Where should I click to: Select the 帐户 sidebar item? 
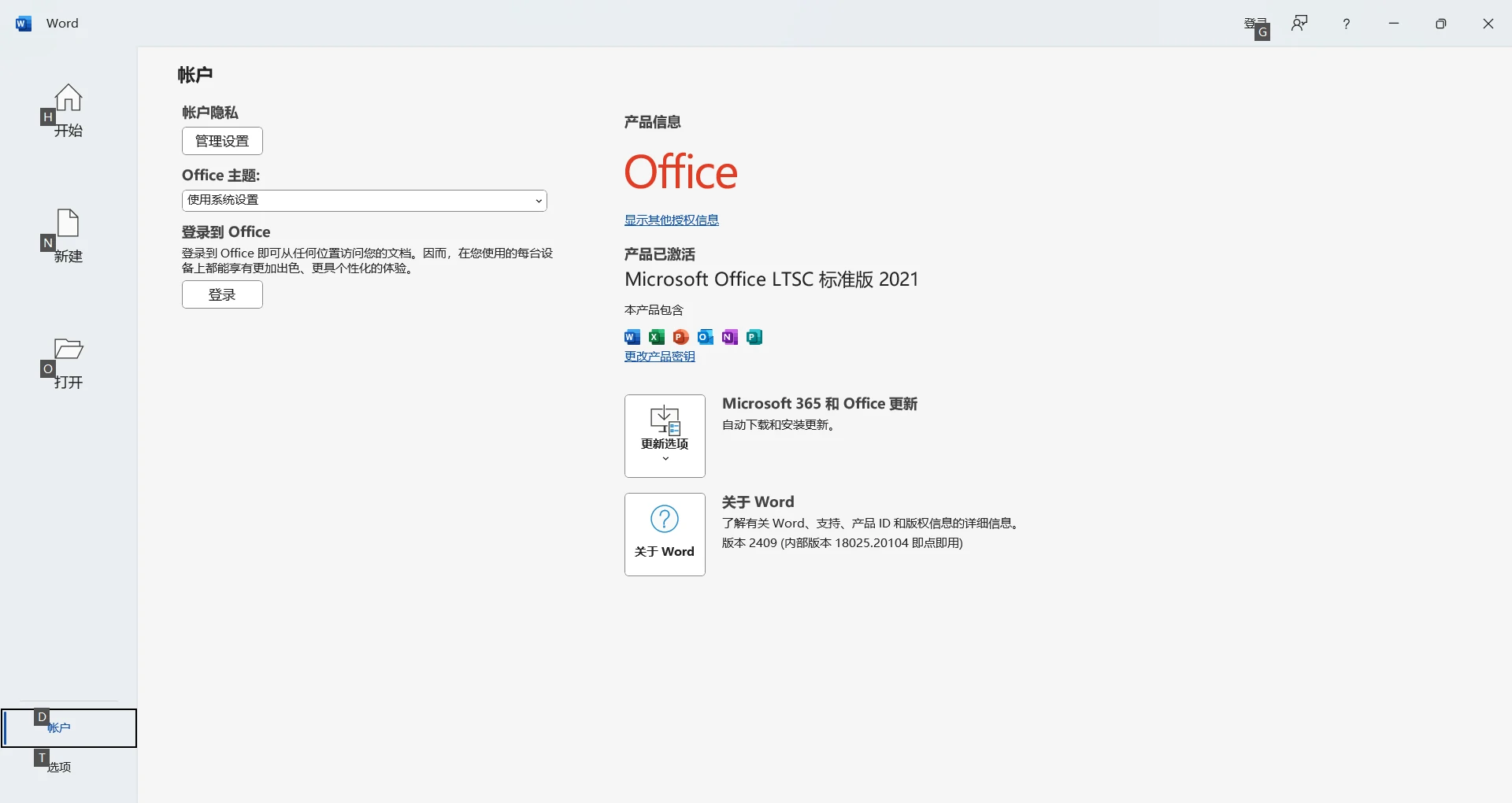pos(69,728)
